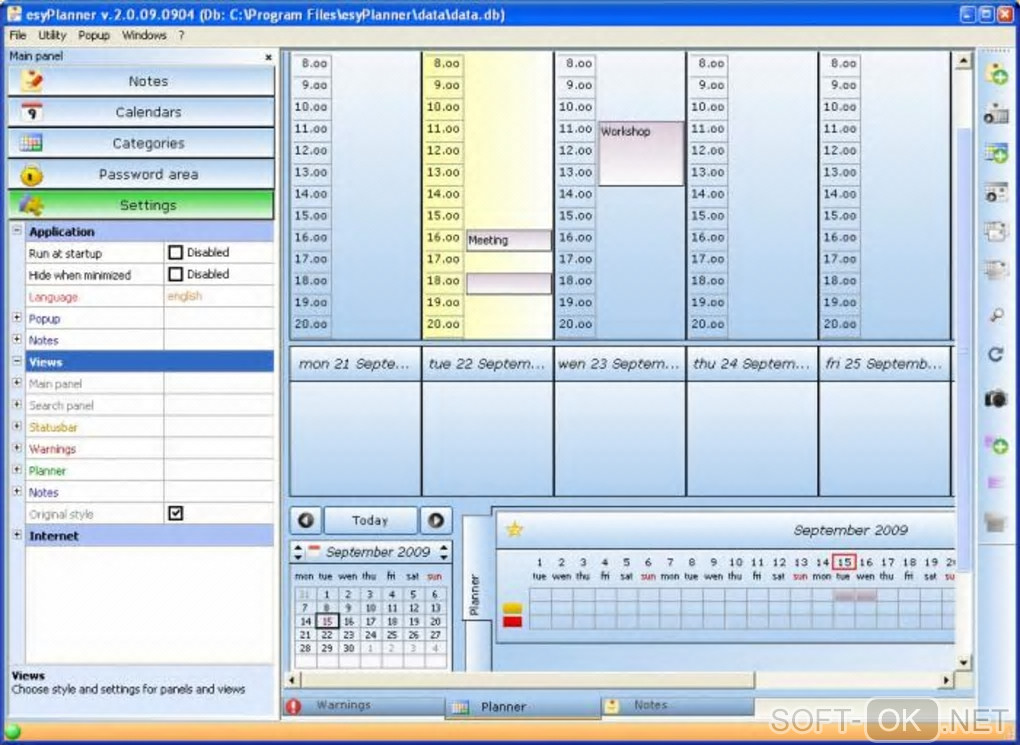
Task: Expand the Popup settings node
Action: [x=17, y=318]
